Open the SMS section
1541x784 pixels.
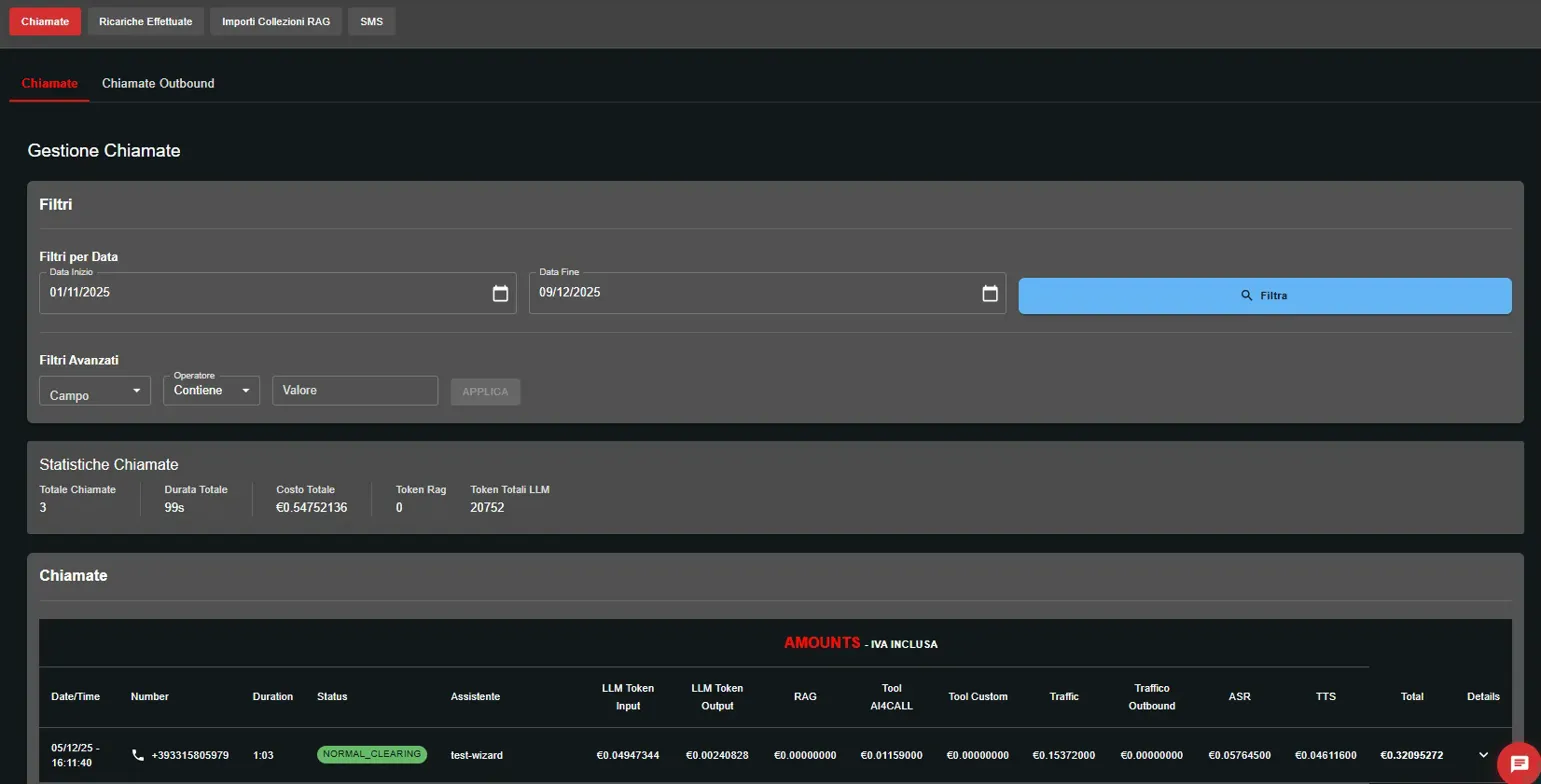coord(371,21)
